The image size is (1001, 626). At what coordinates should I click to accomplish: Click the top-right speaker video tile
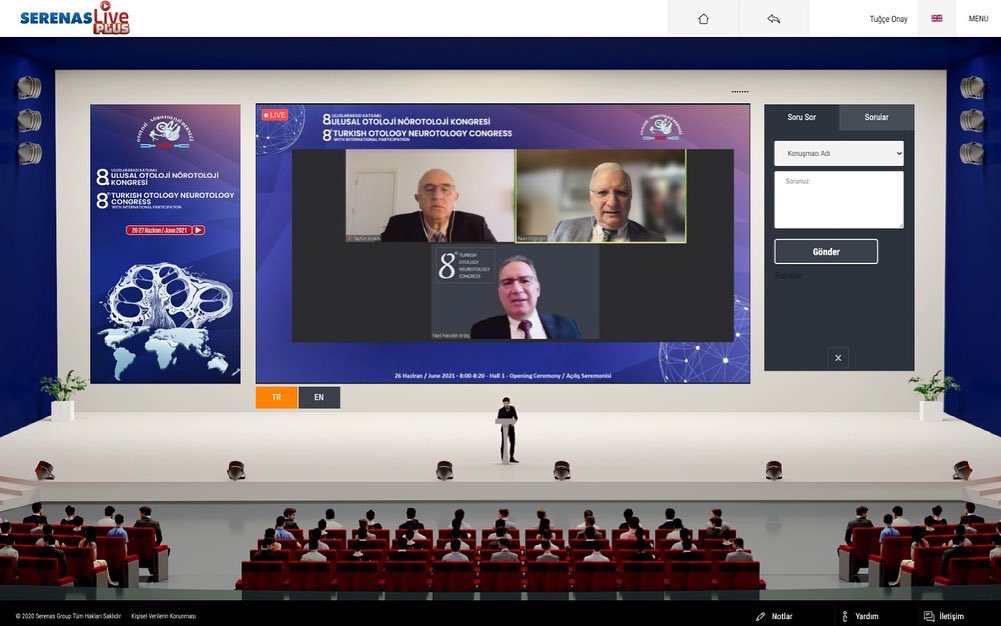(x=601, y=196)
